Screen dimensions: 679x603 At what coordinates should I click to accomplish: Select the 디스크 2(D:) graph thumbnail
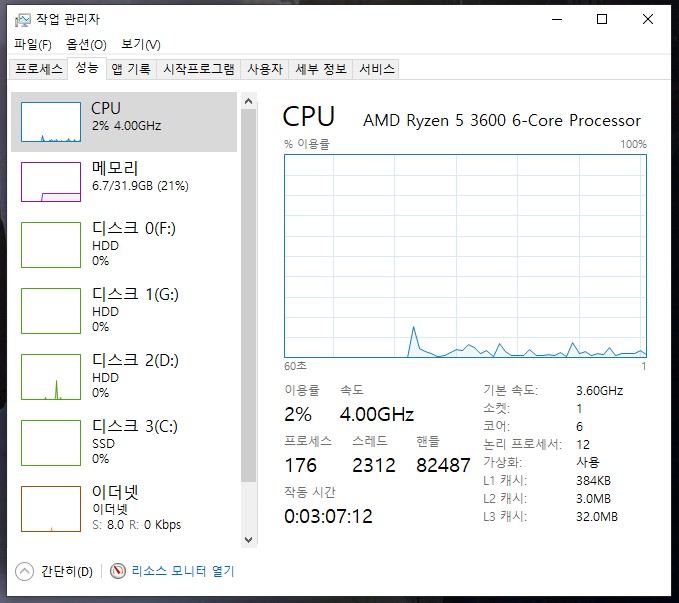coord(51,377)
